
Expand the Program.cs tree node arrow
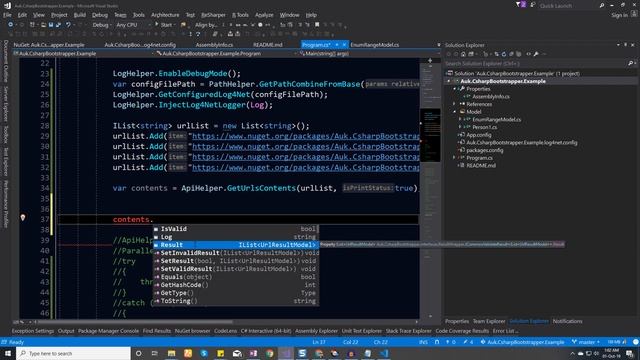tap(455, 158)
